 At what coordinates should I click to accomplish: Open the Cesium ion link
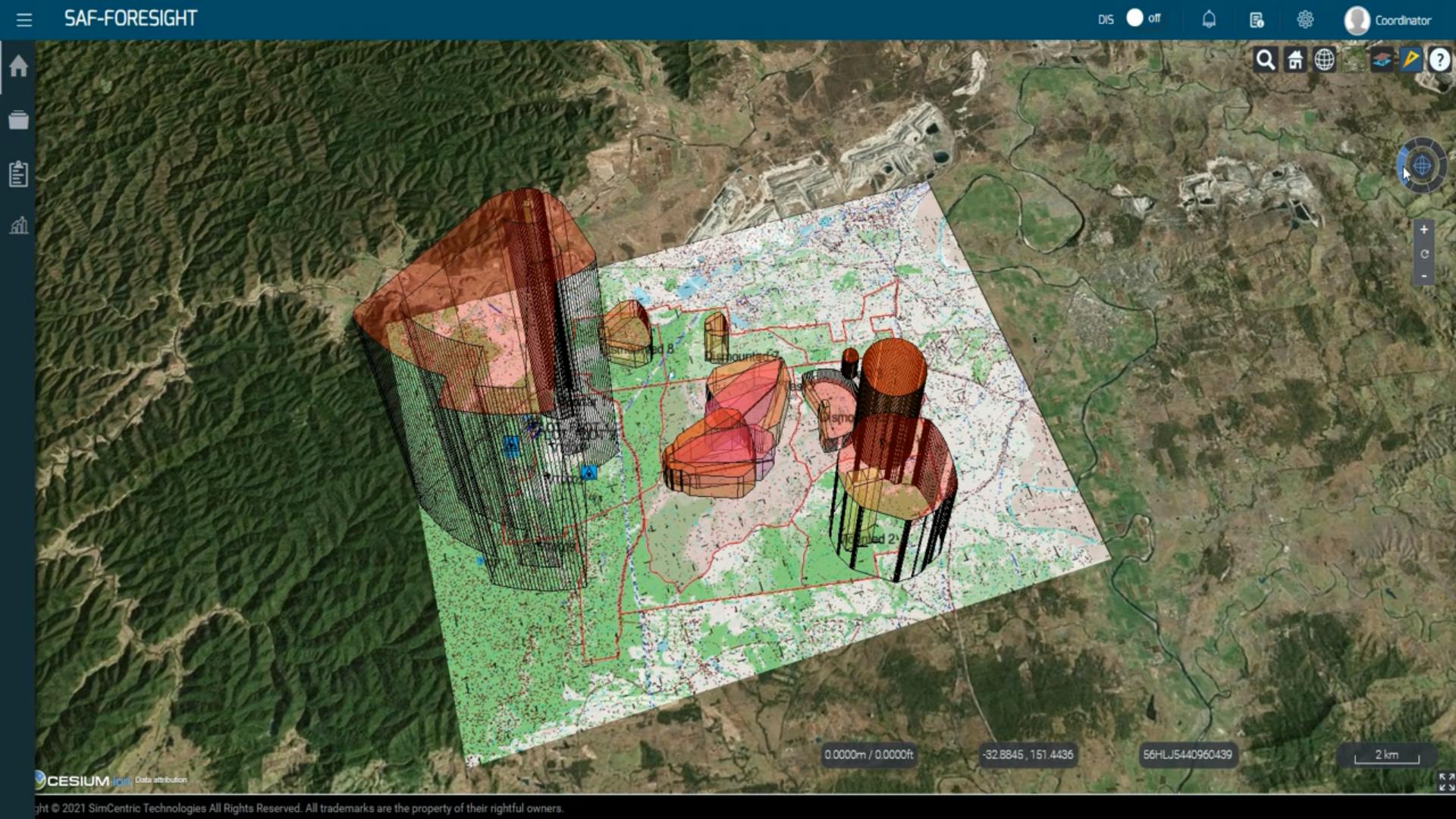[80, 778]
